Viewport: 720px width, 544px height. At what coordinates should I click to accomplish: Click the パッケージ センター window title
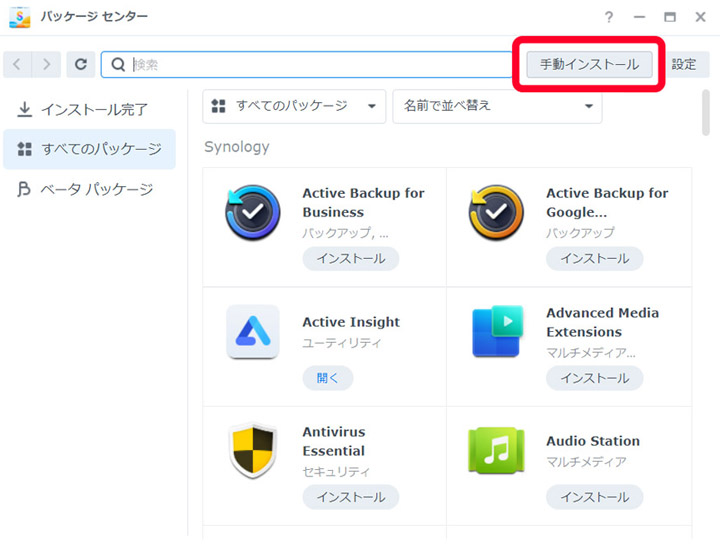click(94, 17)
